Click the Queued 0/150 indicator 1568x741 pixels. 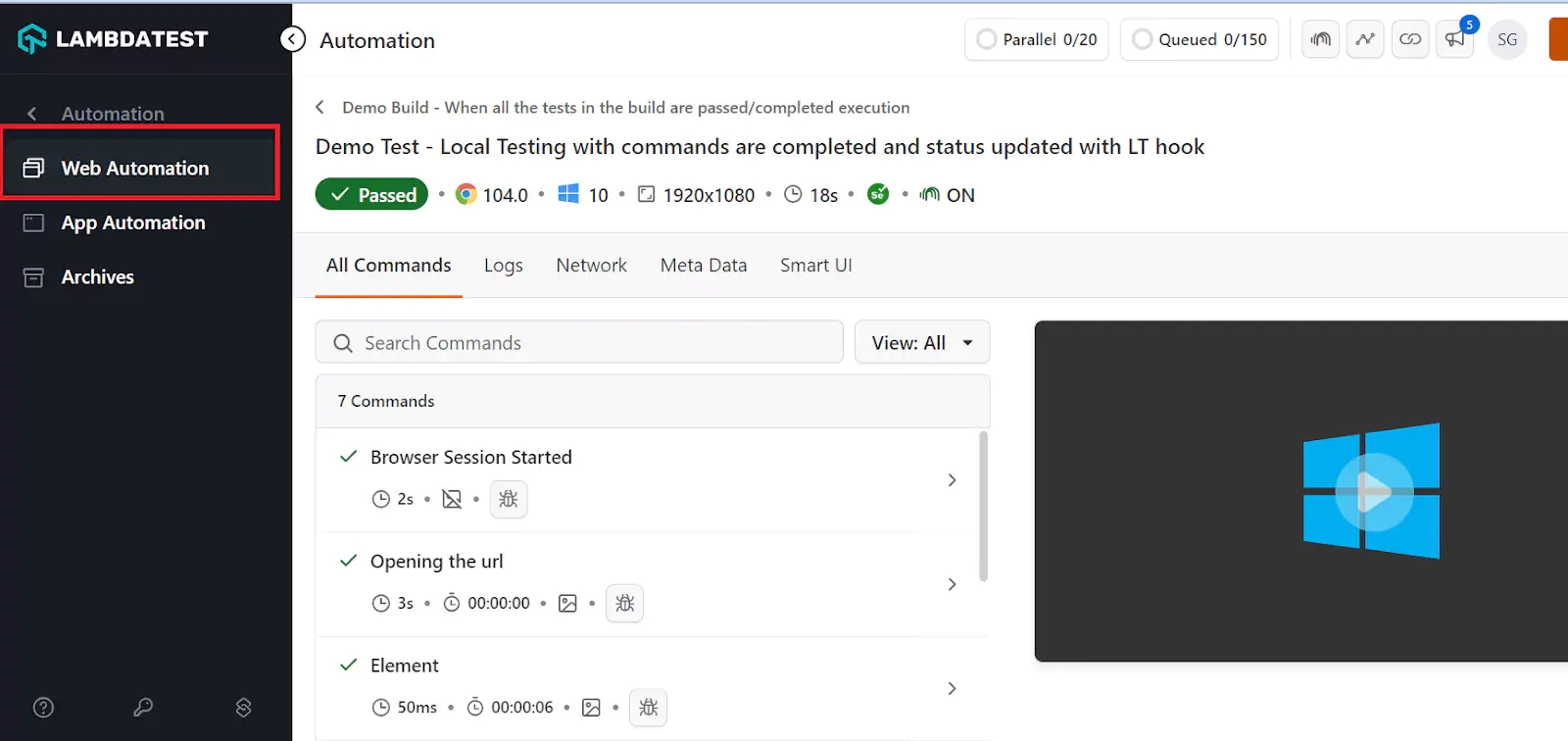1200,39
